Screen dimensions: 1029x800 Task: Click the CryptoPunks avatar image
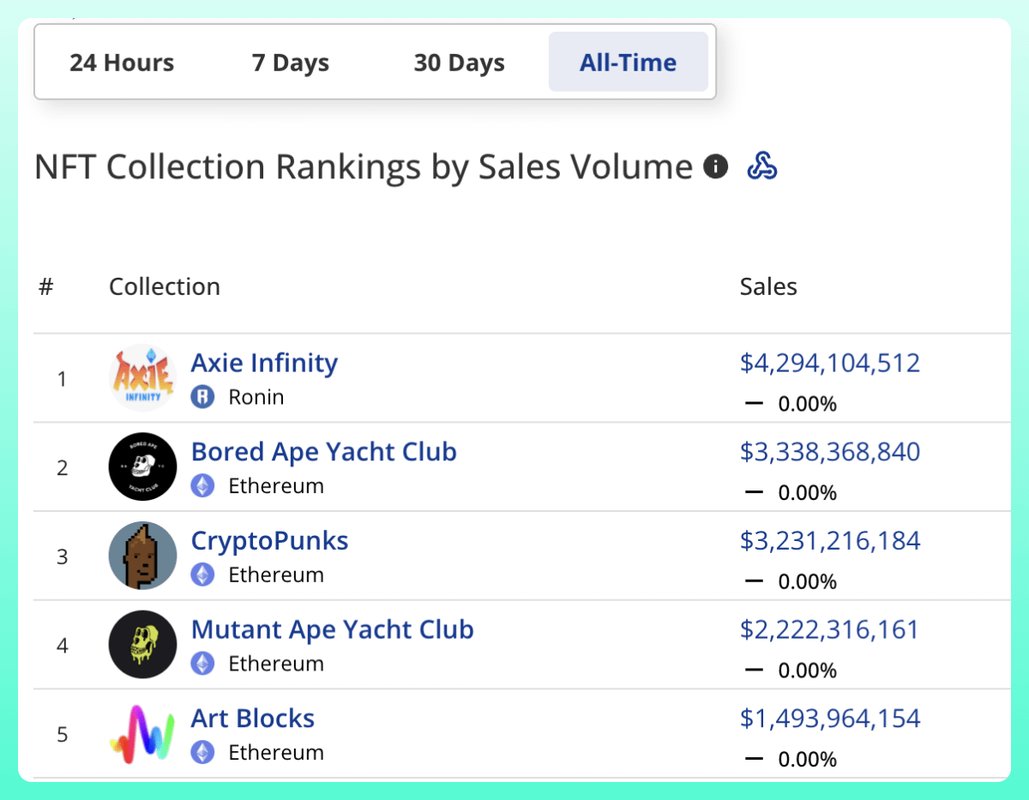(x=142, y=556)
